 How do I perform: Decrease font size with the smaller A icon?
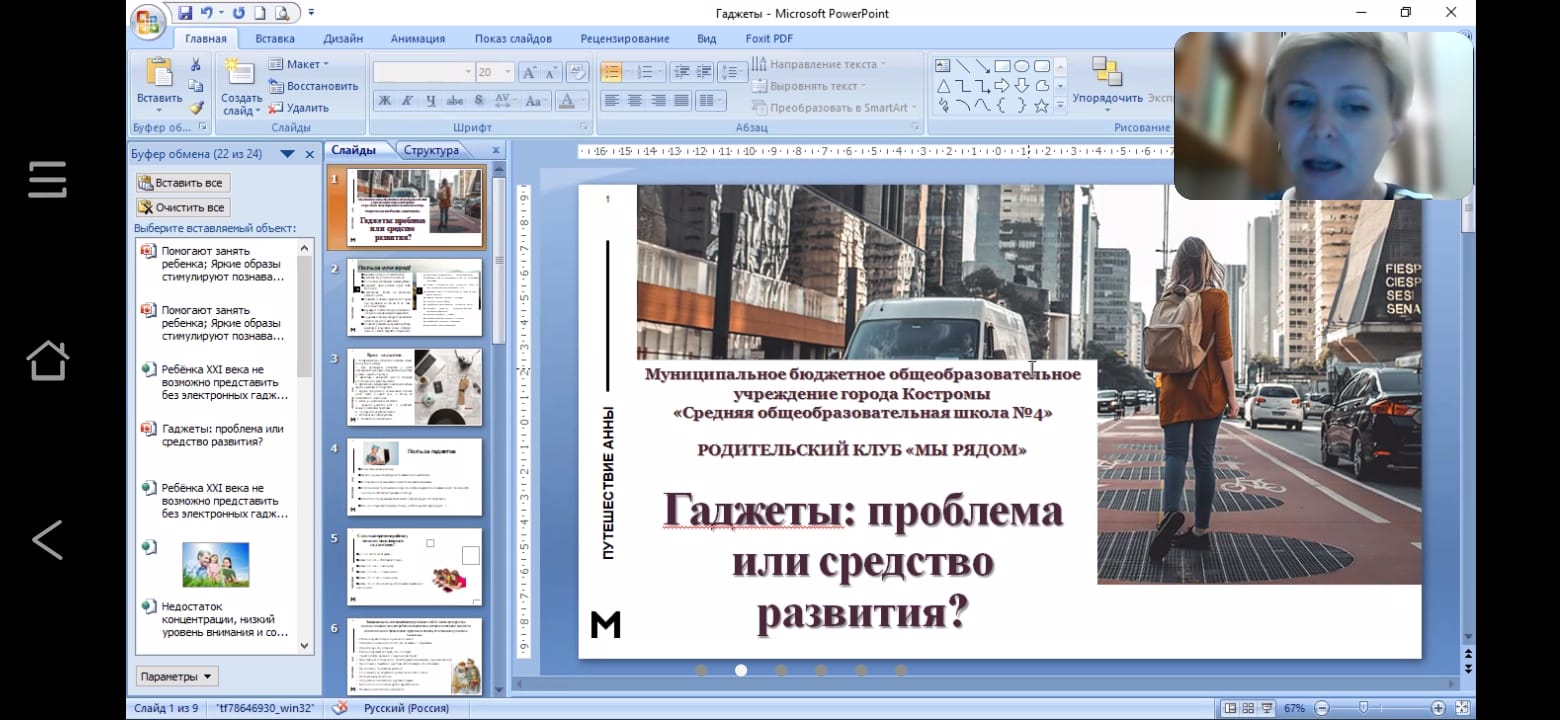tap(551, 72)
